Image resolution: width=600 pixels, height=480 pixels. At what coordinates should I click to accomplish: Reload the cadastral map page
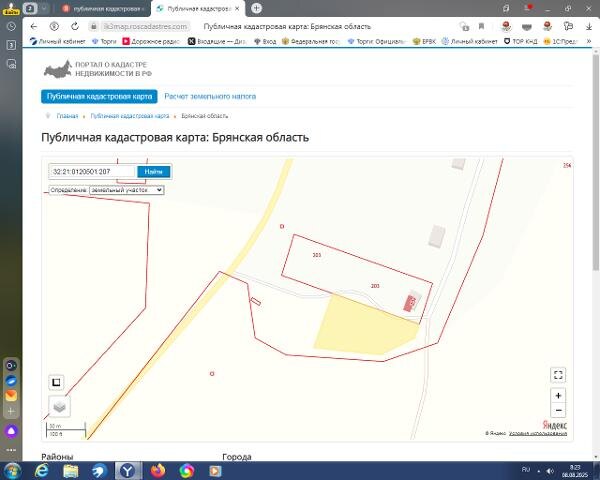75,26
